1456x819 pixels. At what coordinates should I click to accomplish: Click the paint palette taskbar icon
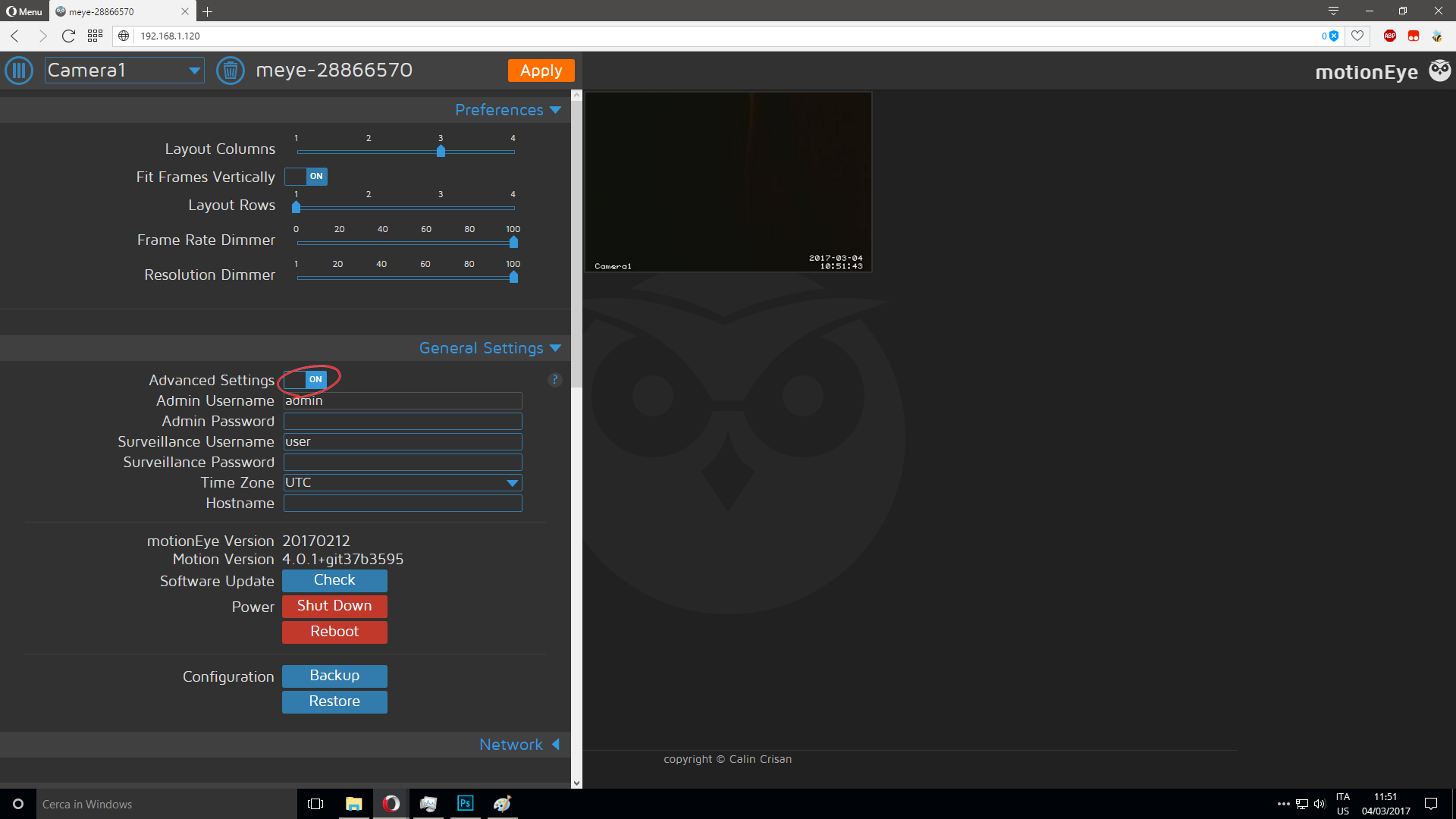coord(502,804)
